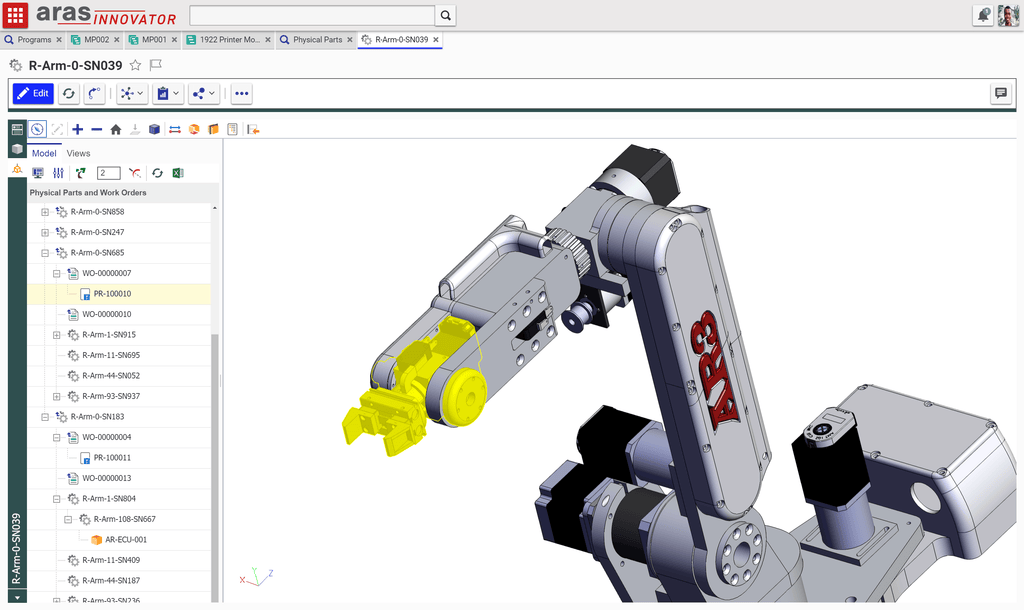Switch to the Views tab
1024x610 pixels.
click(78, 153)
